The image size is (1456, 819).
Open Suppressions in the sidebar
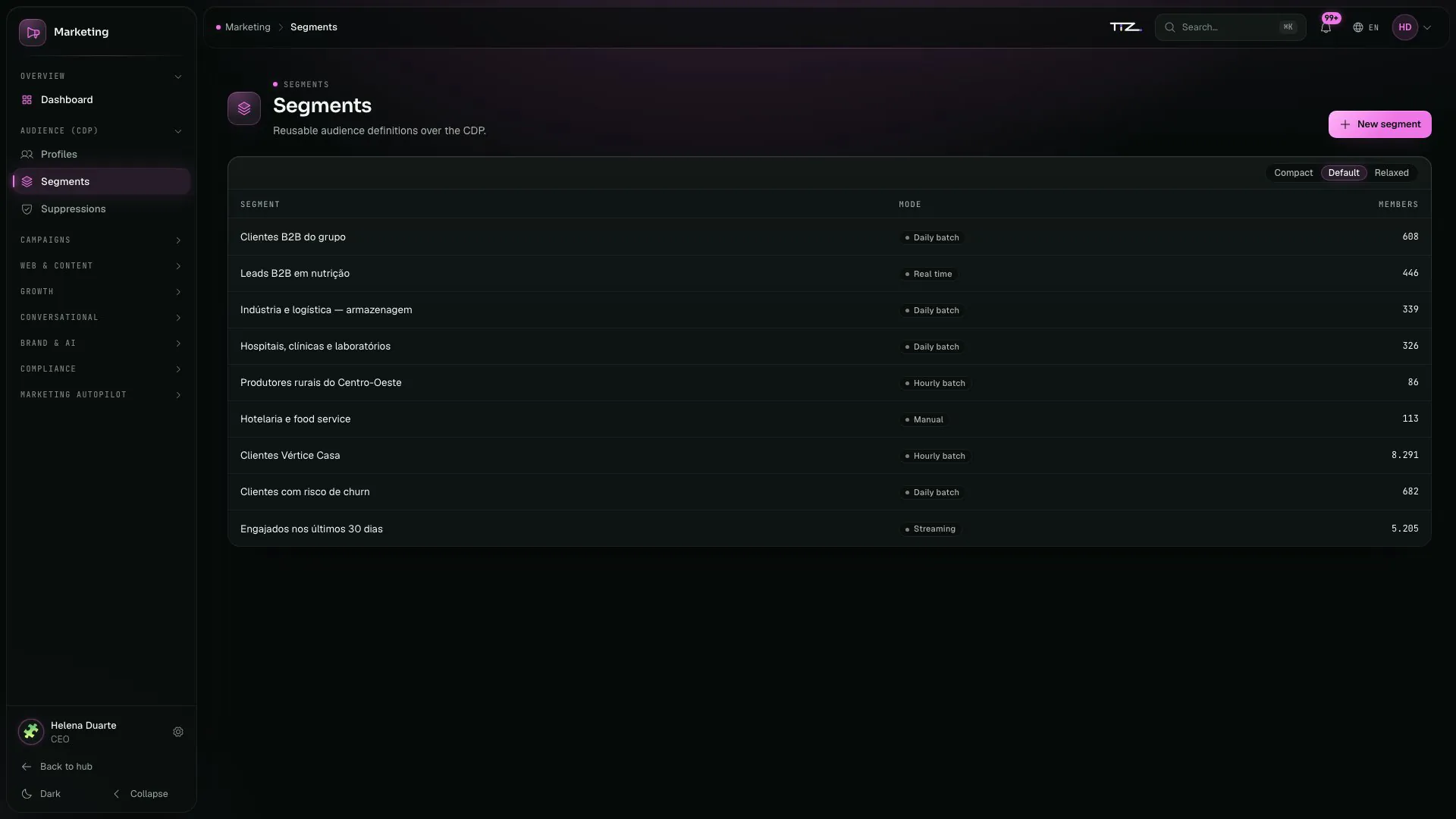pyautogui.click(x=102, y=209)
